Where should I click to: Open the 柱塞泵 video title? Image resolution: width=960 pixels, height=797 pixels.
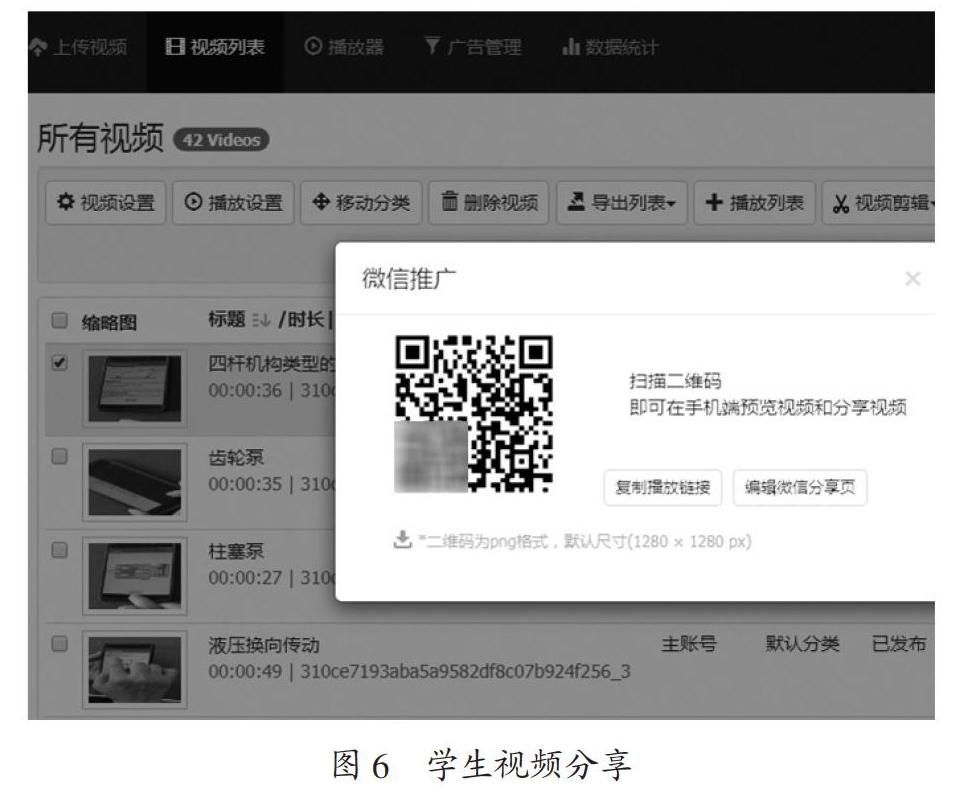tap(236, 551)
